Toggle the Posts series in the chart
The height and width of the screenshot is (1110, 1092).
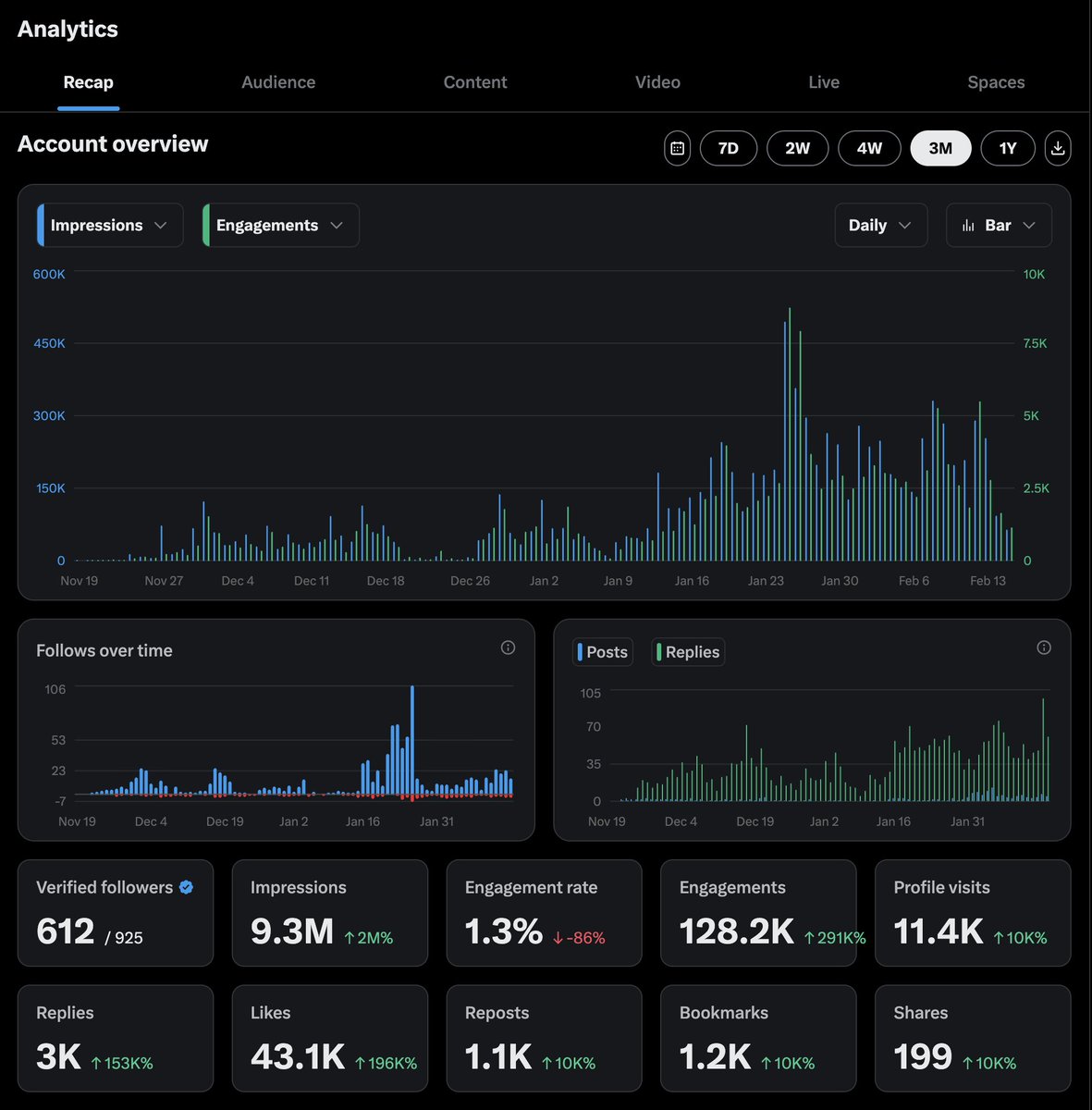point(602,651)
